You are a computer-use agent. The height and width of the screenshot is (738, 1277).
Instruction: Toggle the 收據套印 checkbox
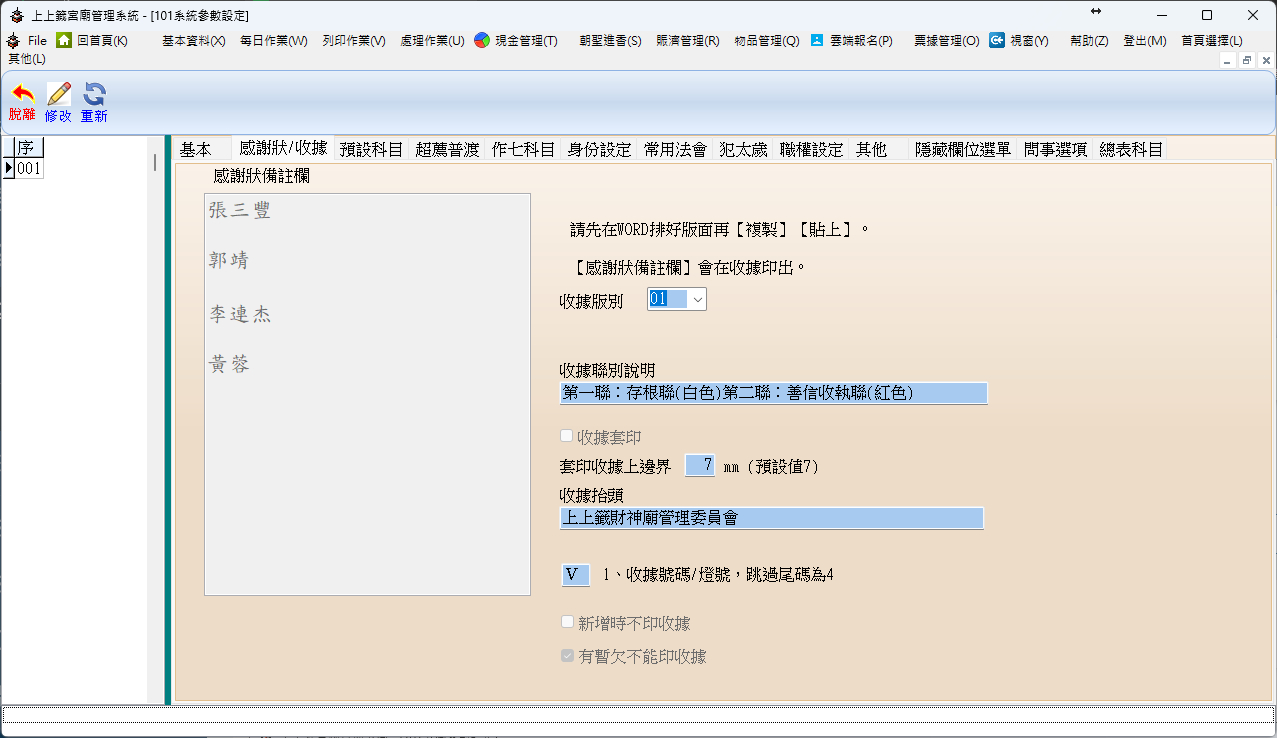tap(567, 436)
